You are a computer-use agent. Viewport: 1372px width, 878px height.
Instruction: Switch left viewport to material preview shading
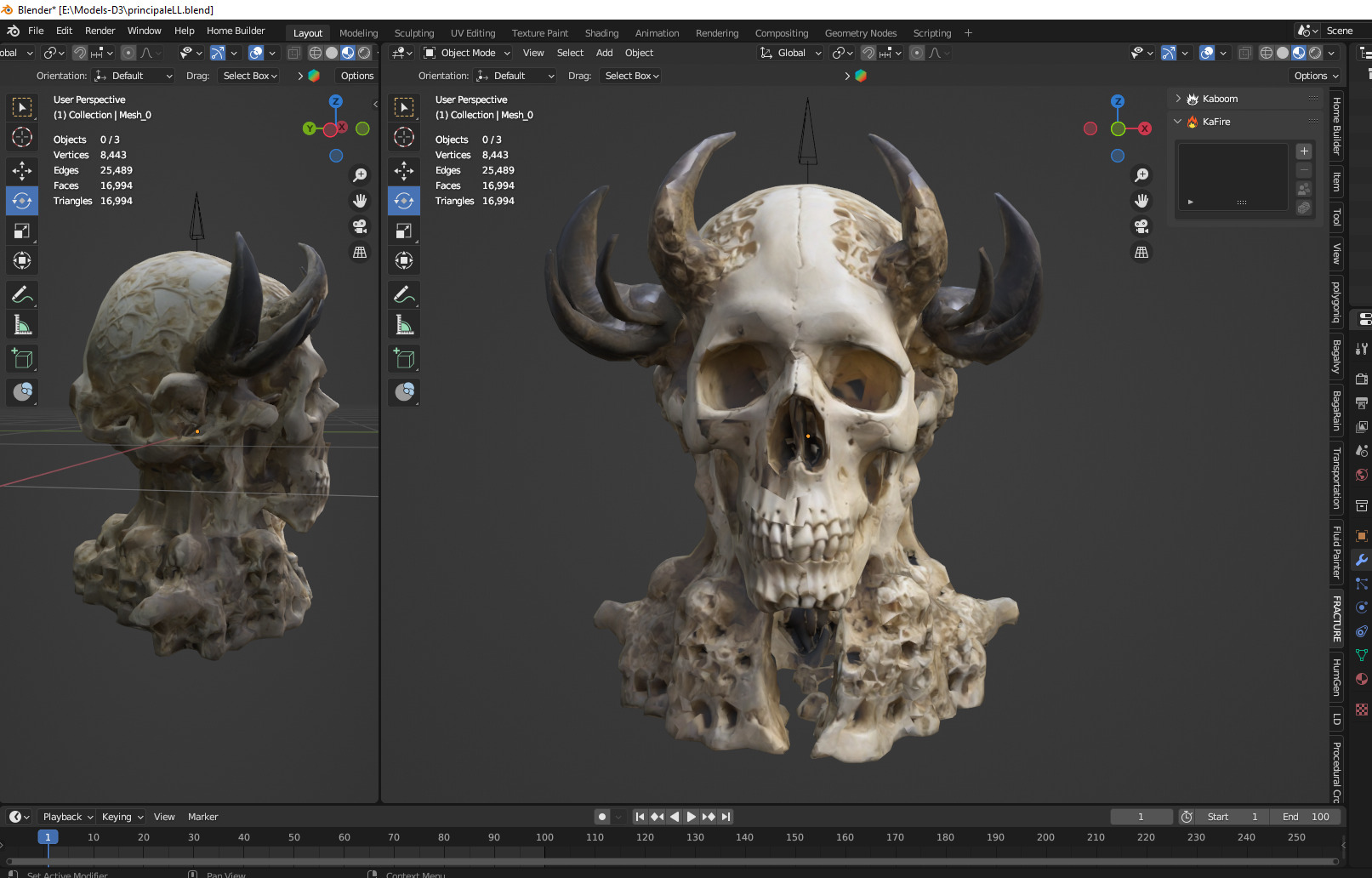click(348, 53)
